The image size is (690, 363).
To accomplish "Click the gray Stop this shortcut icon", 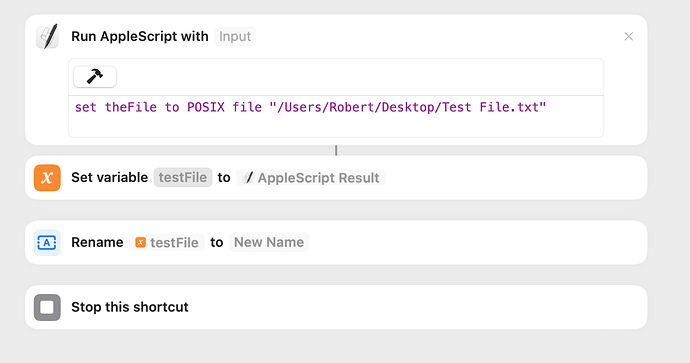I will (x=47, y=307).
